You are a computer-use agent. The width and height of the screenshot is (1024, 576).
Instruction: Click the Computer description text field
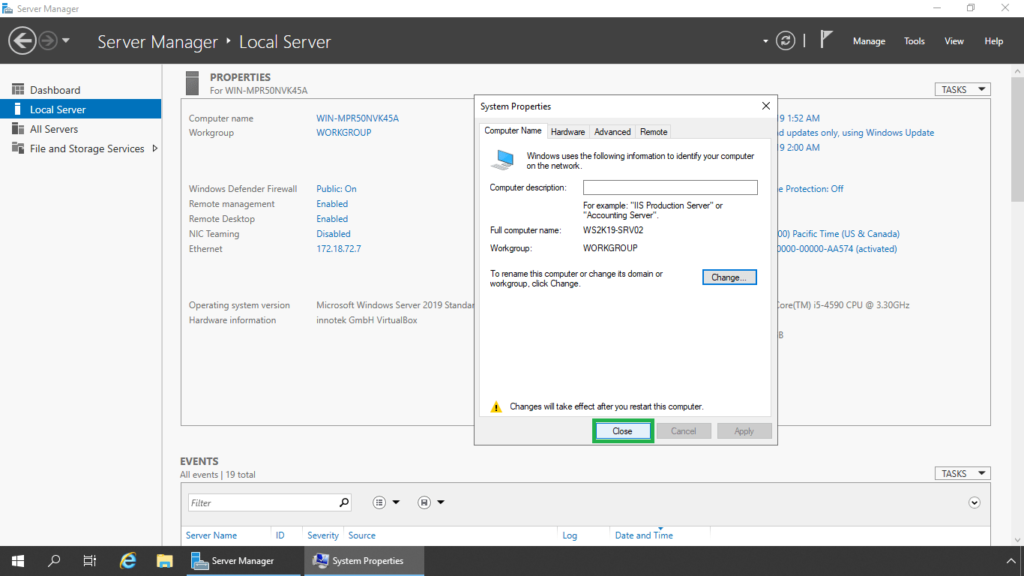(670, 187)
